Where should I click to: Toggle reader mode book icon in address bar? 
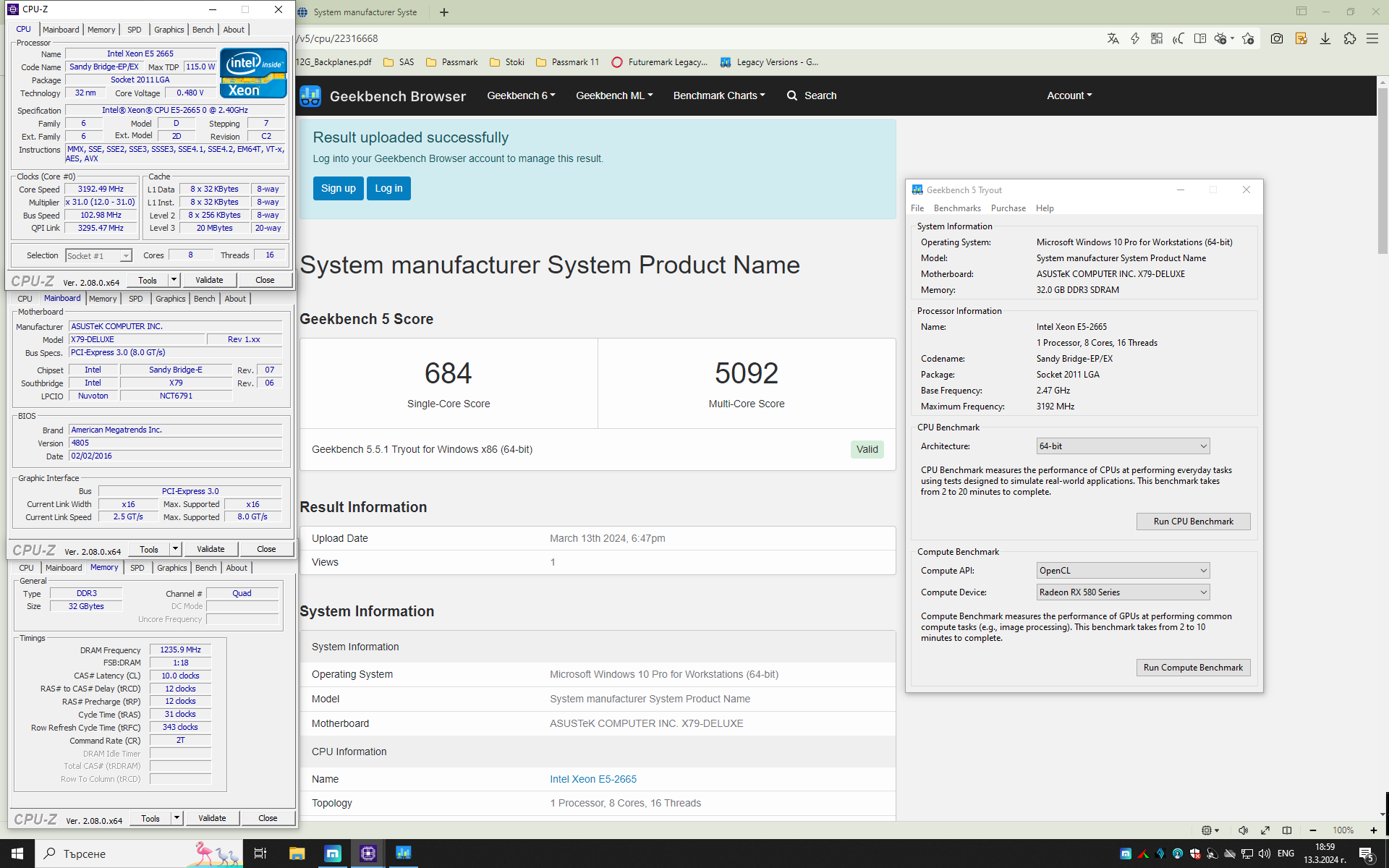coord(1200,38)
